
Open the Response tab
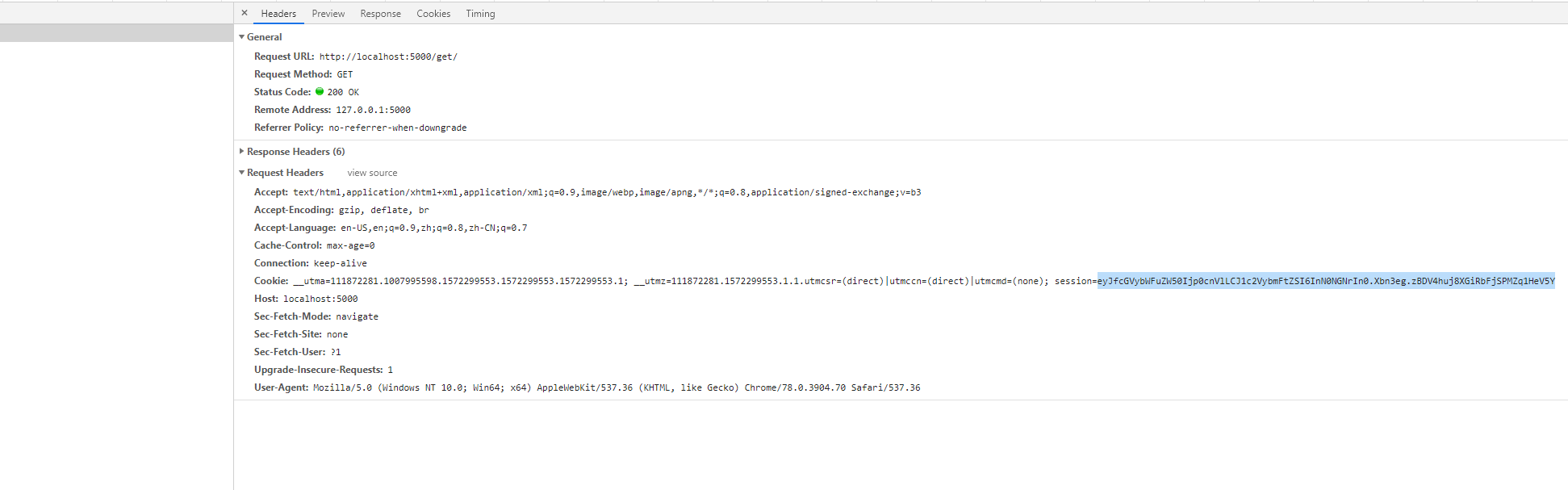[380, 14]
